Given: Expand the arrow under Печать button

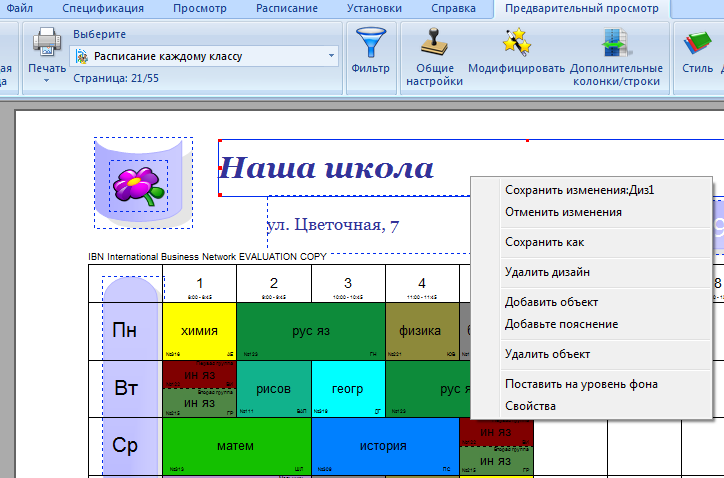Looking at the screenshot, I should click(x=47, y=82).
